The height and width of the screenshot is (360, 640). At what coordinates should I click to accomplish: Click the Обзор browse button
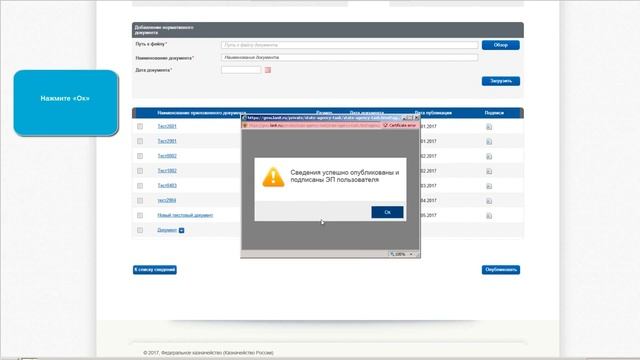pyautogui.click(x=500, y=45)
